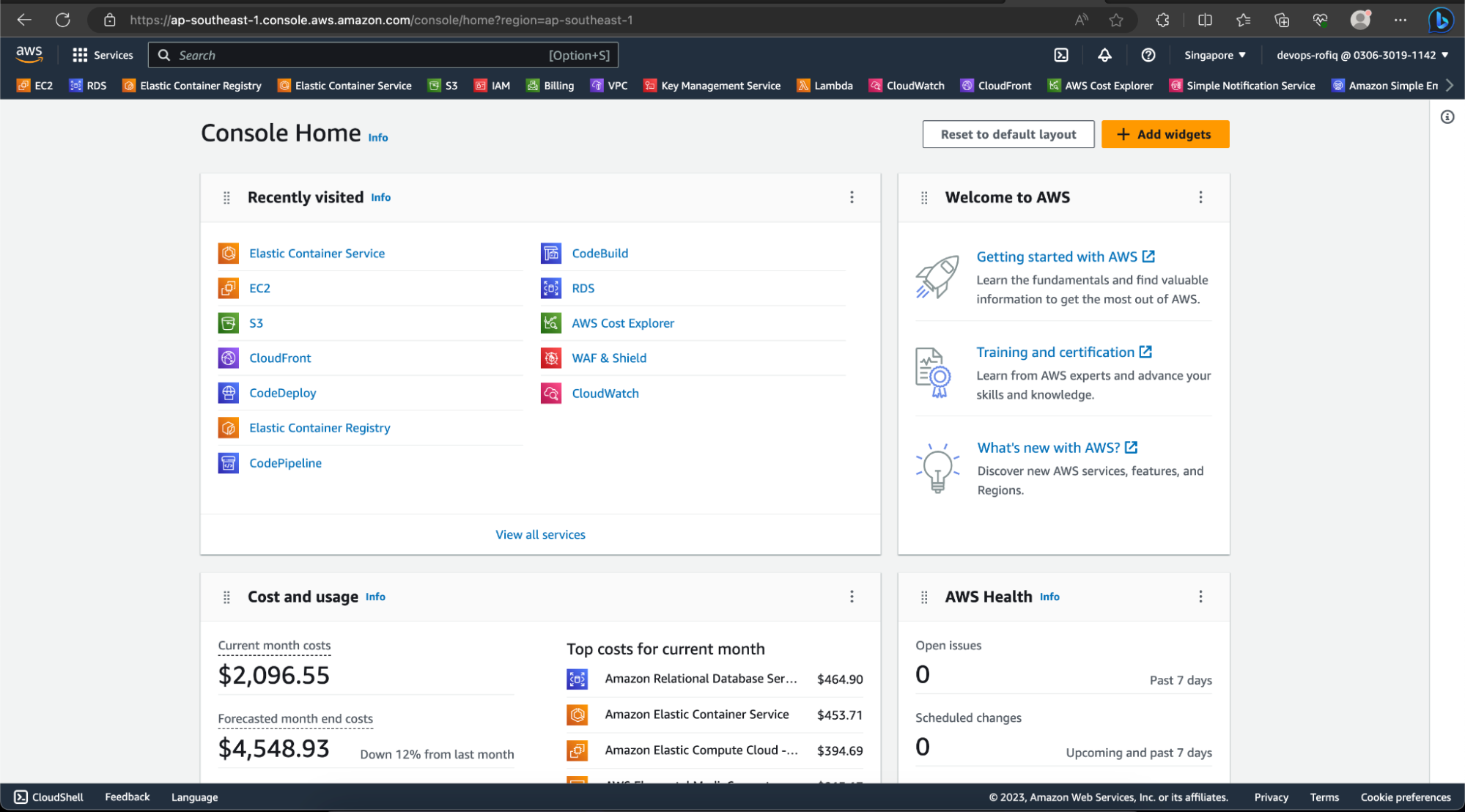Click the AWS Cost Explorer icon in Recently visited
Image resolution: width=1465 pixels, height=812 pixels.
(x=551, y=323)
